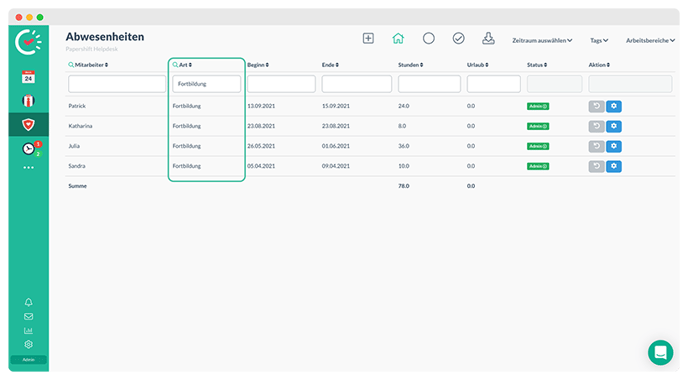Open notifications bell icon
This screenshot has width=688, height=380.
tap(29, 302)
